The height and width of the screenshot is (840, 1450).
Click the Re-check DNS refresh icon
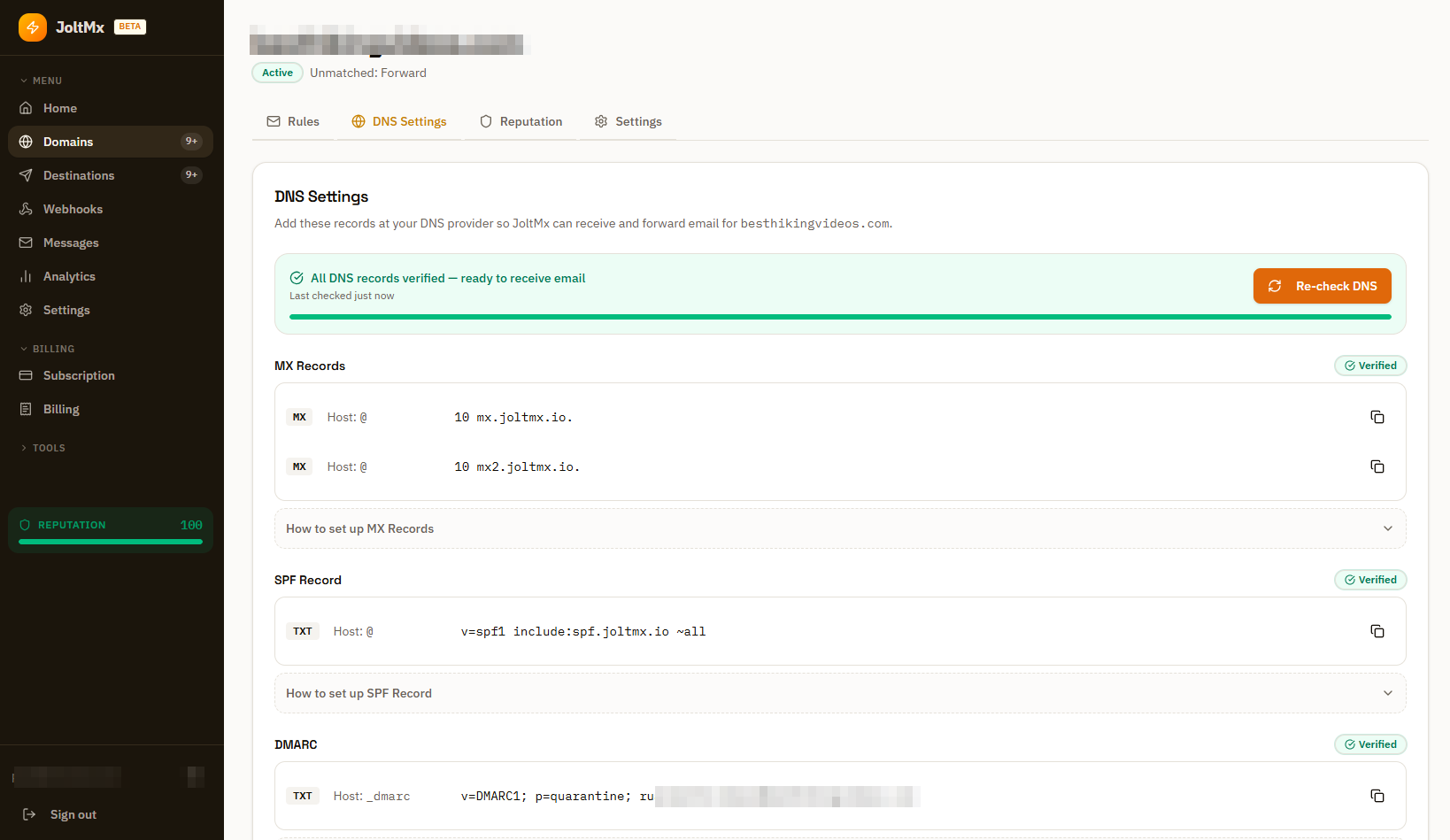click(x=1275, y=286)
